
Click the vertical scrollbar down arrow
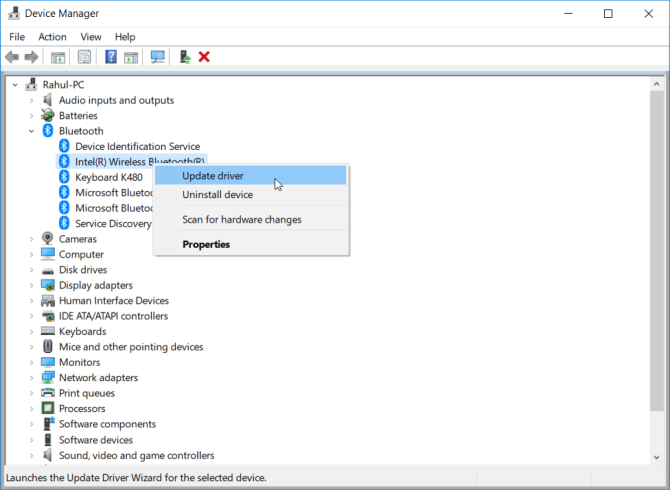coord(656,456)
